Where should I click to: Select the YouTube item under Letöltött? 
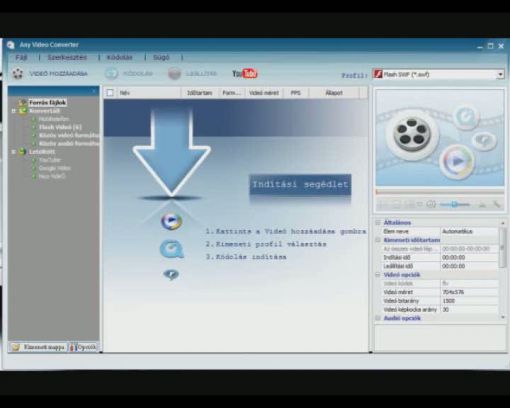50,160
